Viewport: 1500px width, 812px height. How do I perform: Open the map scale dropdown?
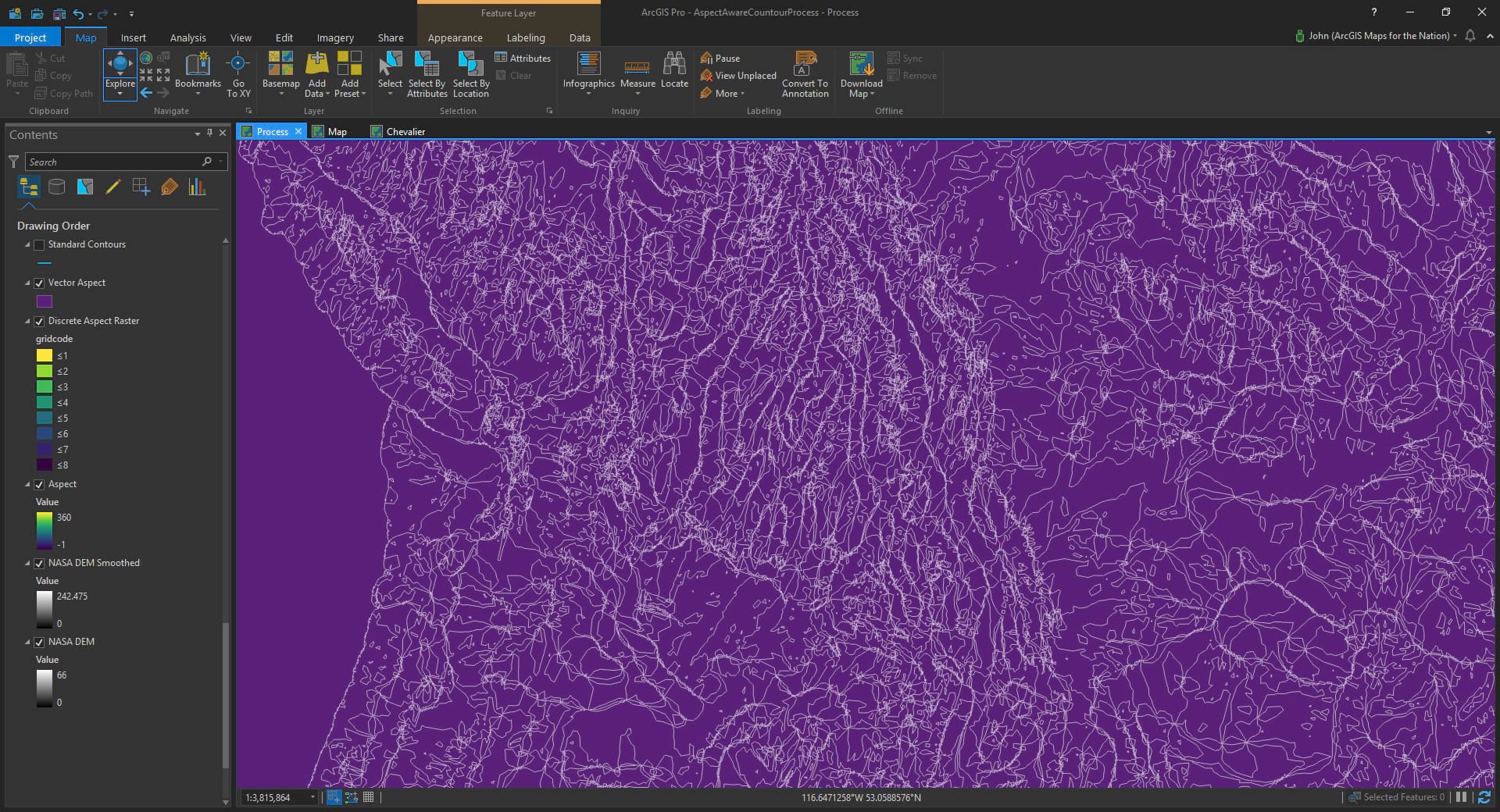click(312, 797)
